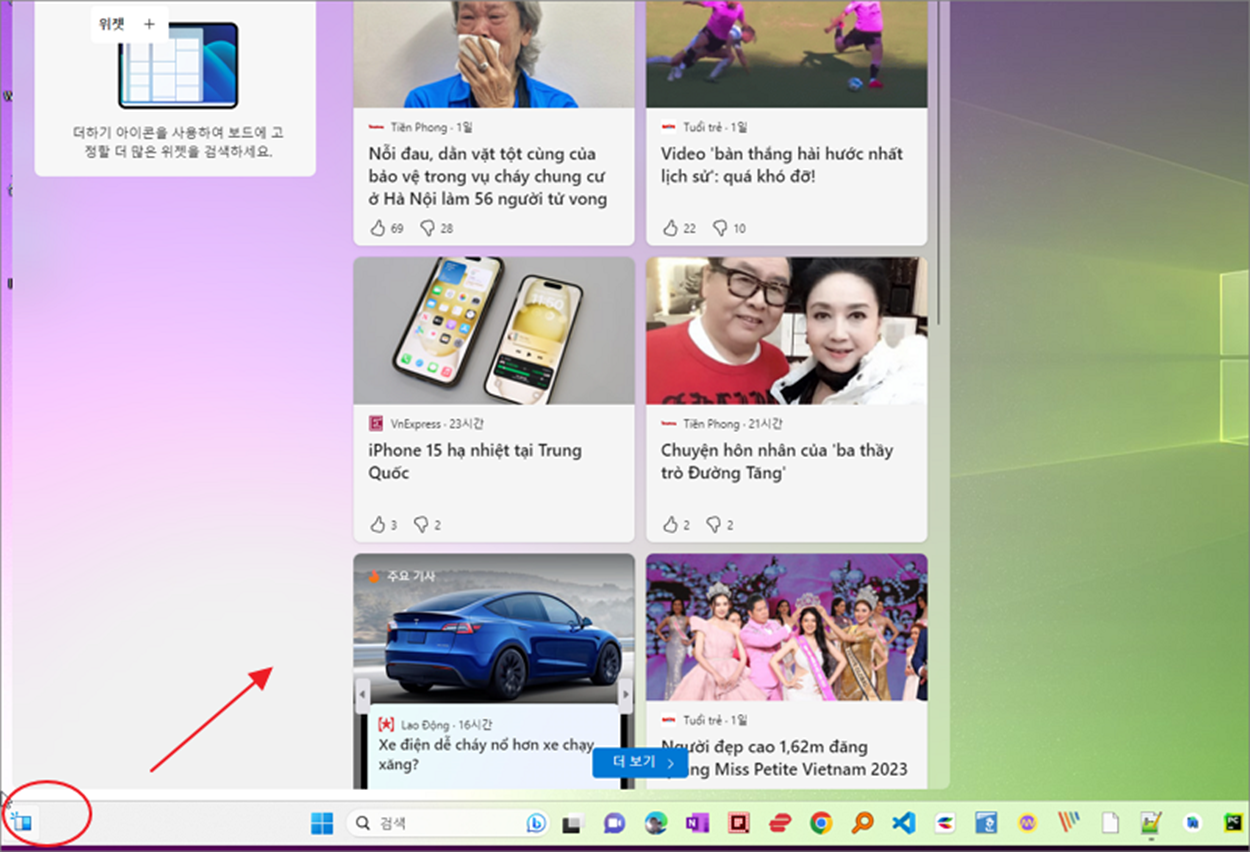This screenshot has width=1250, height=852.
Task: Open Microsoft Edge from the taskbar
Action: (655, 823)
